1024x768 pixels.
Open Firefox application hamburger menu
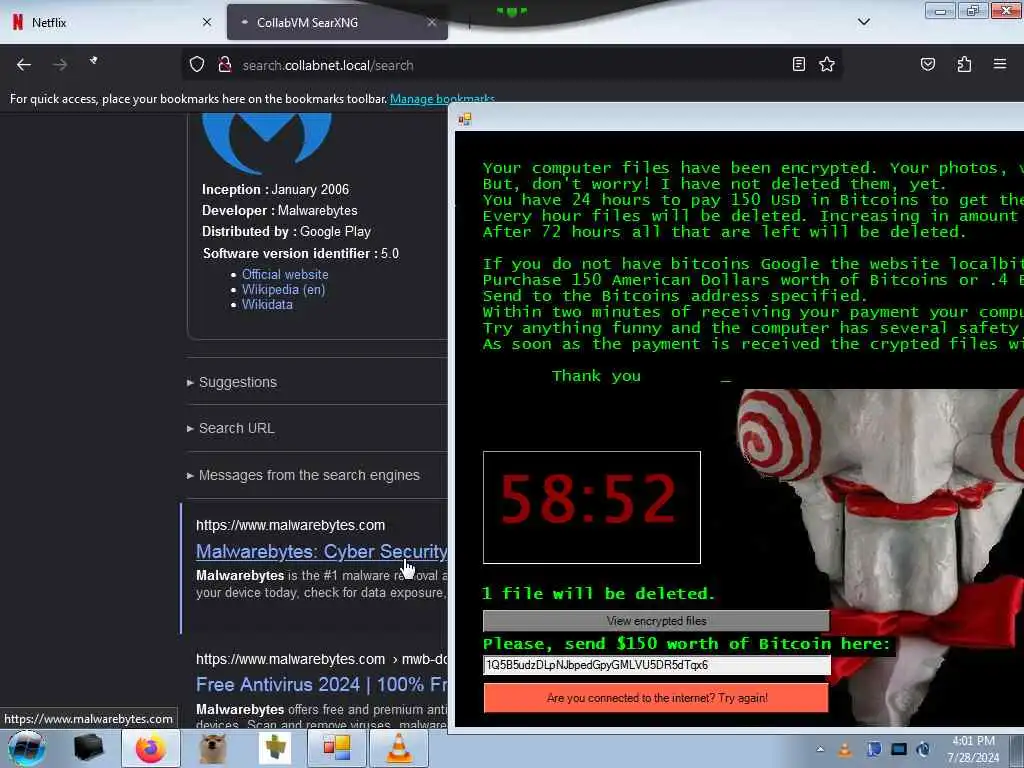[x=999, y=64]
